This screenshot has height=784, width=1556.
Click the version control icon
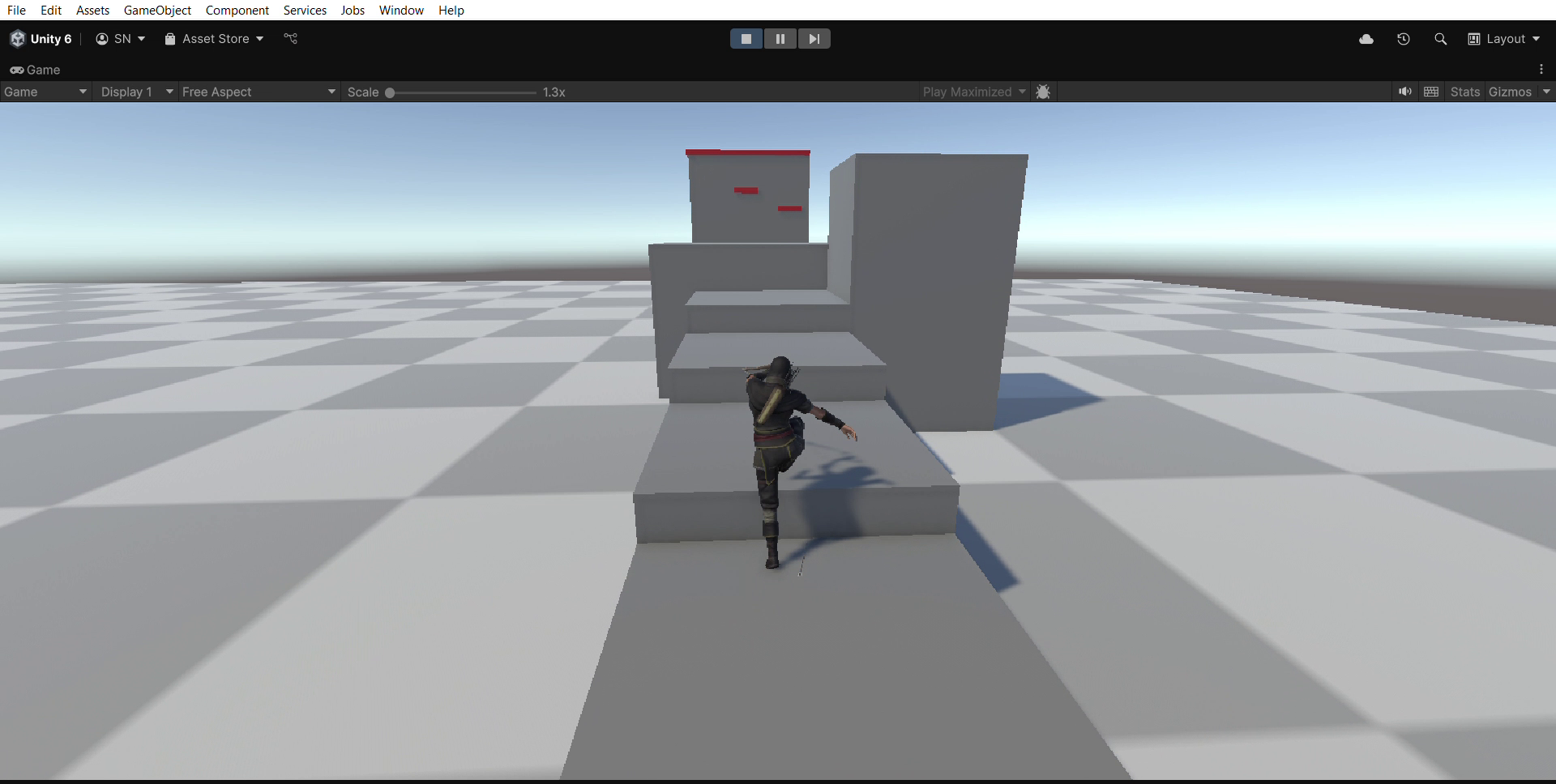coord(291,38)
